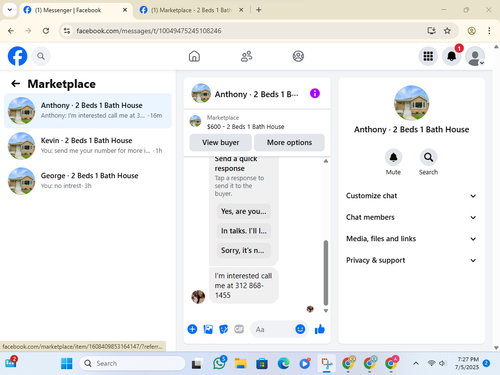Show hidden system tray icons chevron
The height and width of the screenshot is (375, 500).
coord(416,363)
